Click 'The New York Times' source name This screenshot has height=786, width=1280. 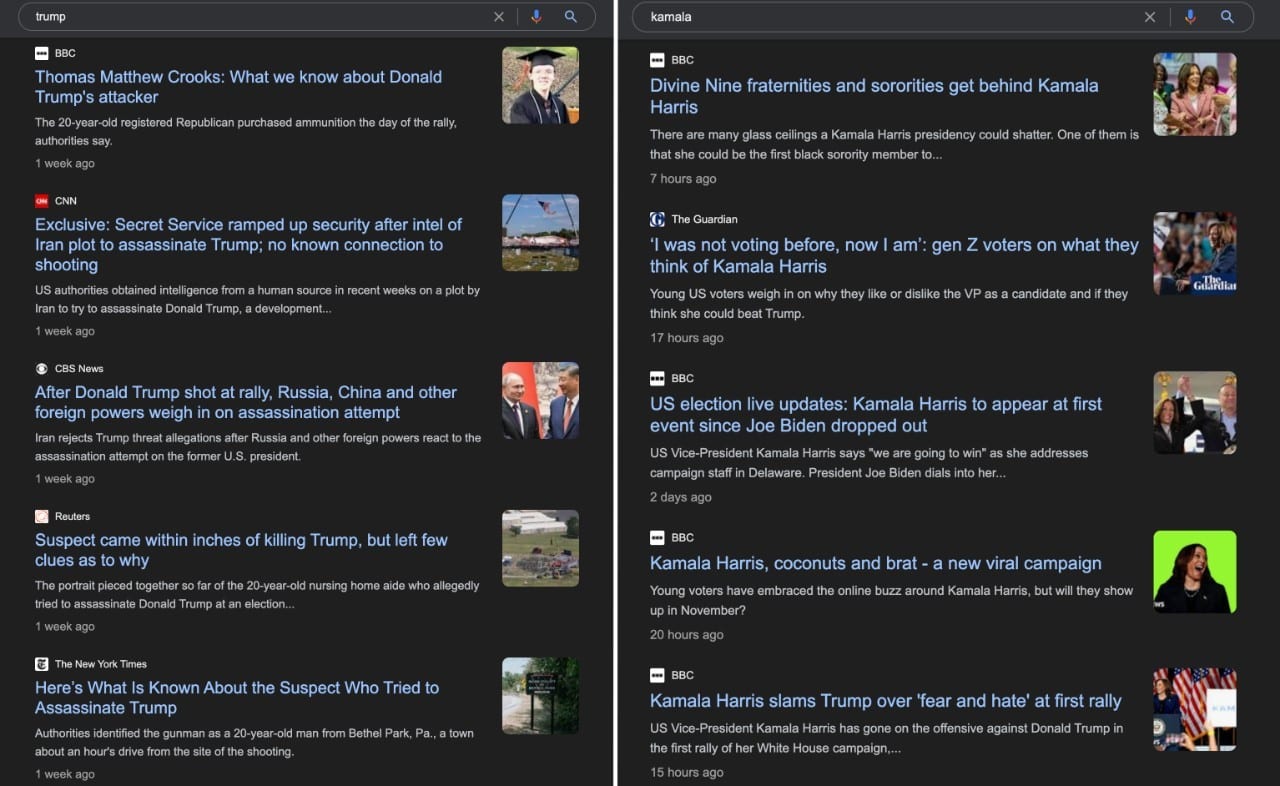101,664
